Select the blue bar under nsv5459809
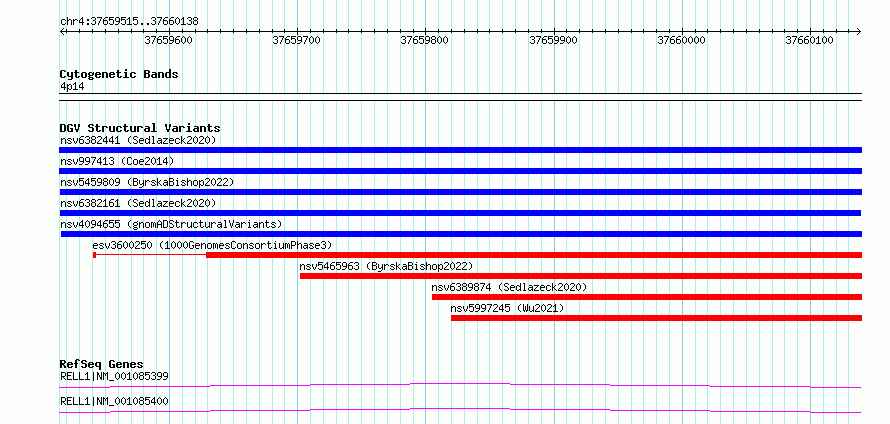The width and height of the screenshot is (890, 424). 460,192
